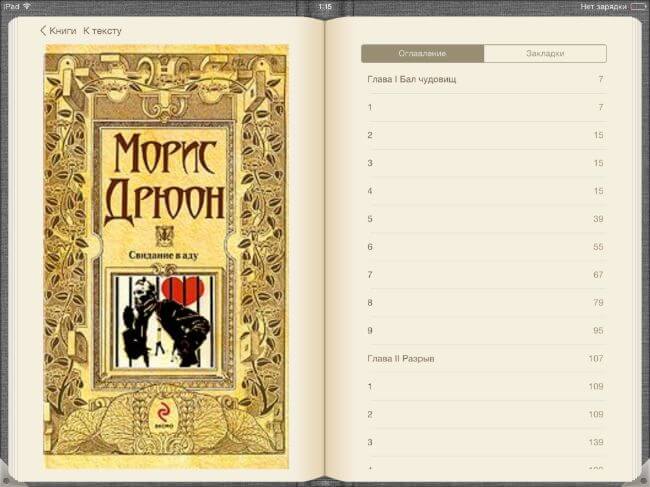
Task: Open section 8 on page 79
Action: (485, 303)
